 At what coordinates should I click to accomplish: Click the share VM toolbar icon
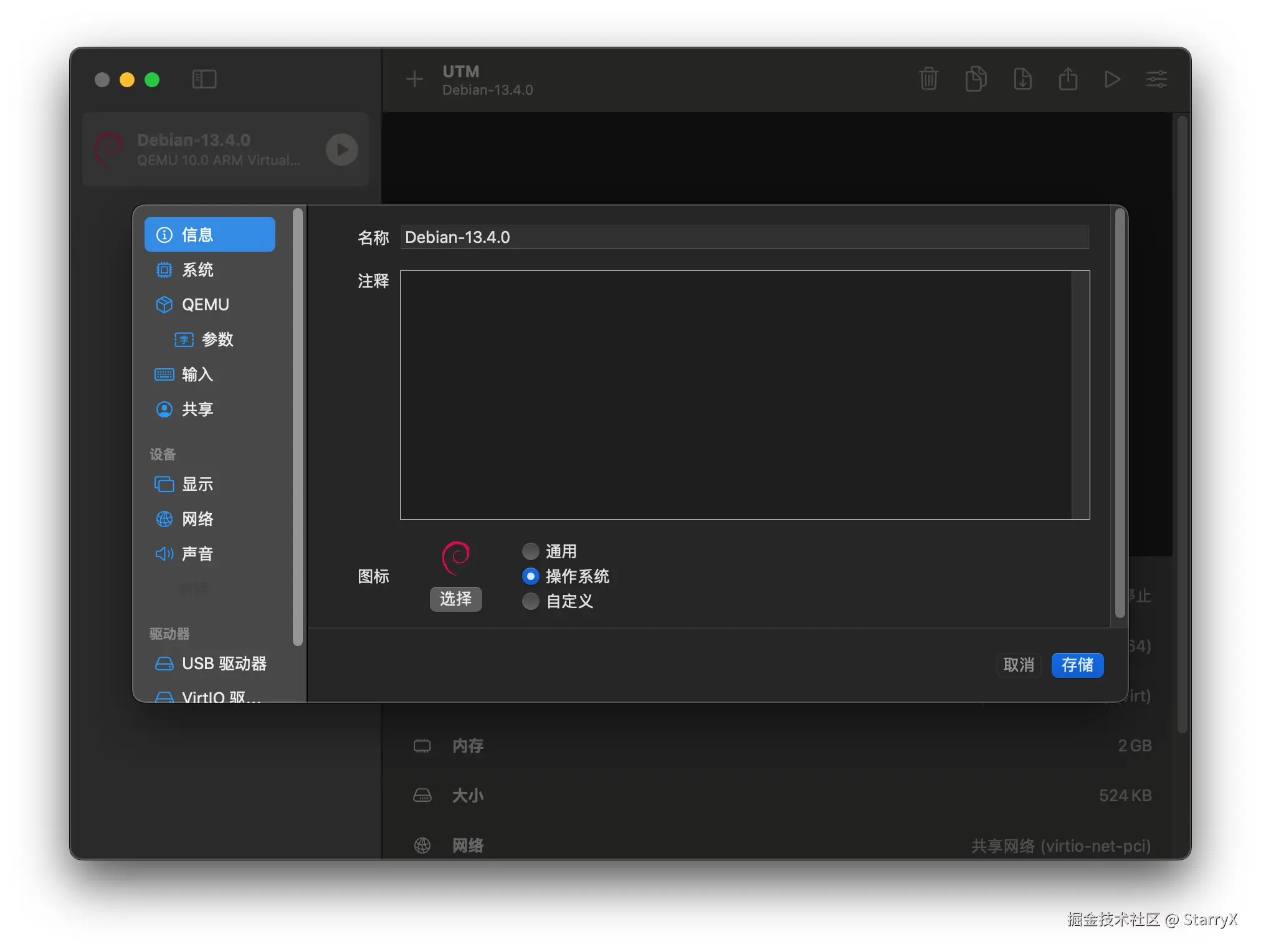[x=1068, y=79]
